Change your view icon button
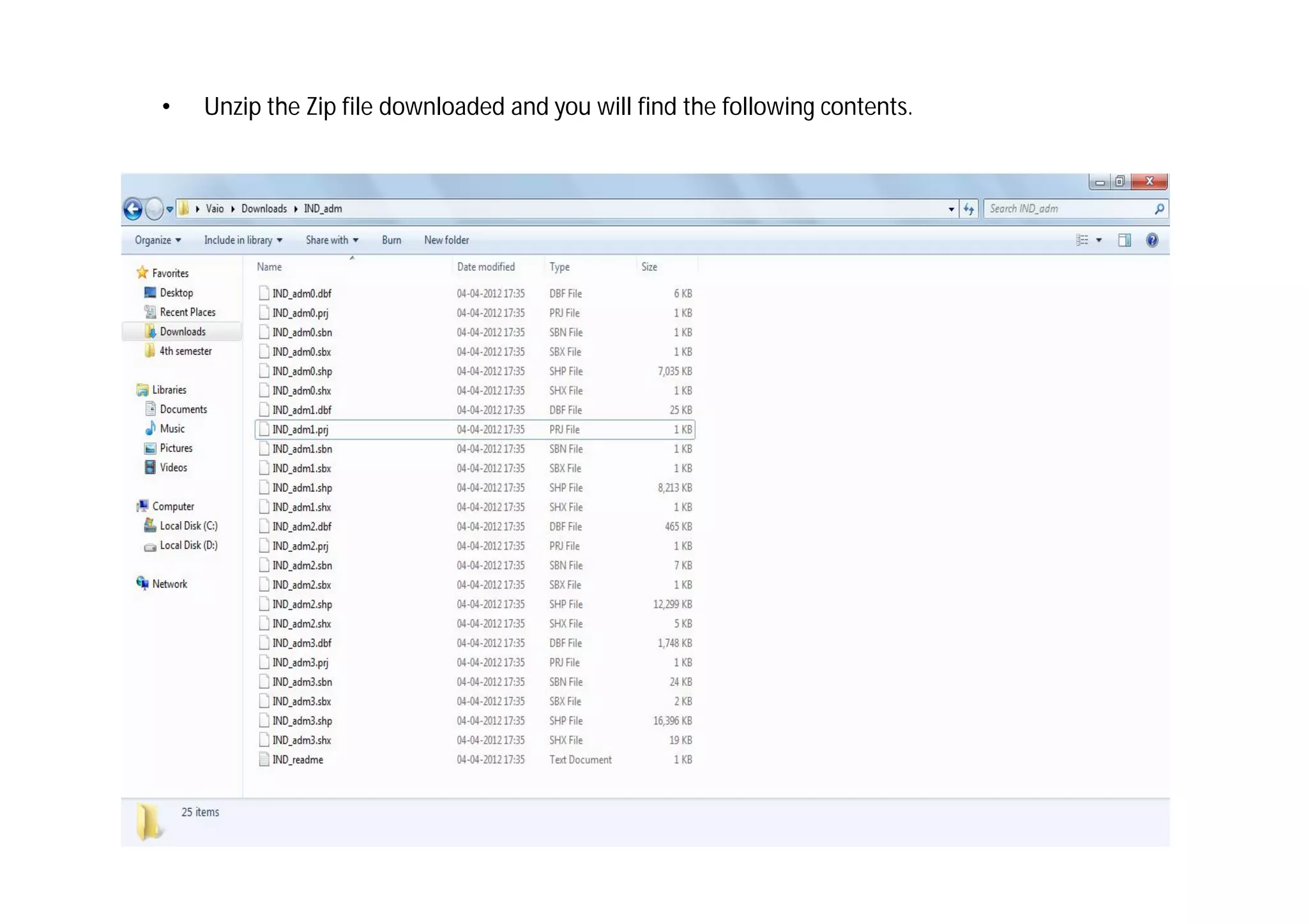Screen dimensions: 1308x924 pyautogui.click(x=1082, y=240)
